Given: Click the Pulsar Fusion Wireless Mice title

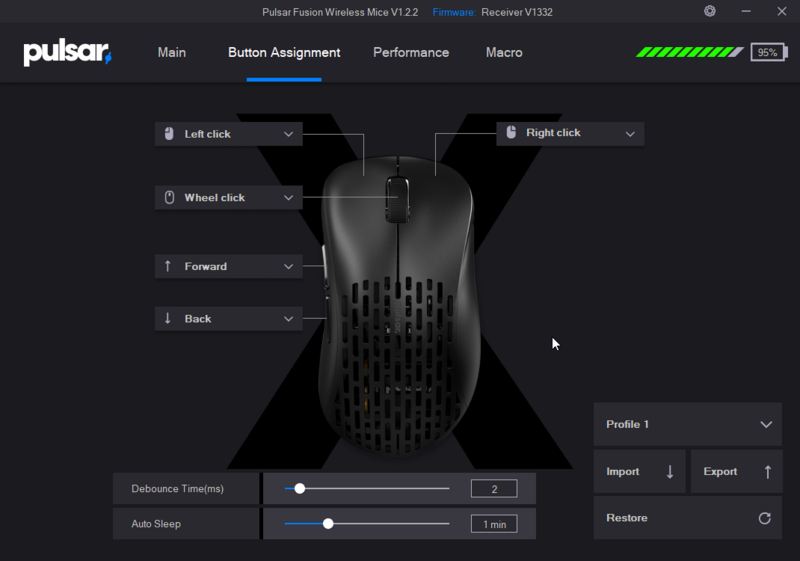Looking at the screenshot, I should (x=340, y=12).
